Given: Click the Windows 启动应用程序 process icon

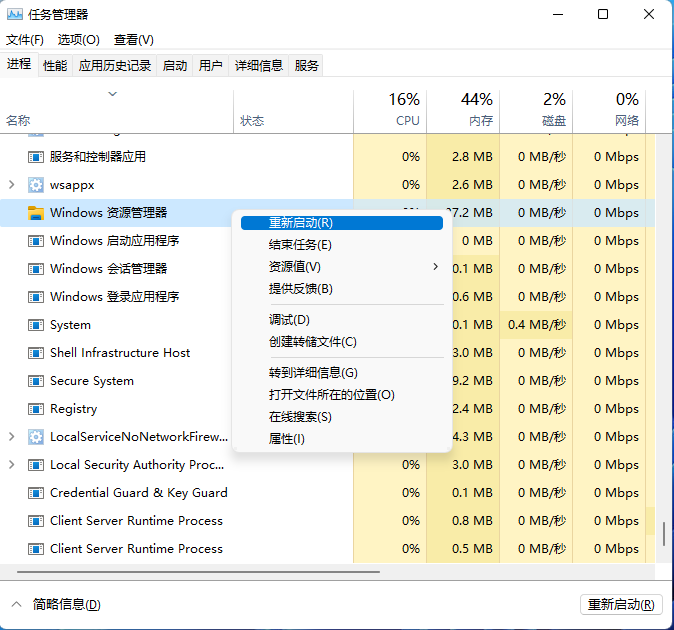Looking at the screenshot, I should [36, 241].
